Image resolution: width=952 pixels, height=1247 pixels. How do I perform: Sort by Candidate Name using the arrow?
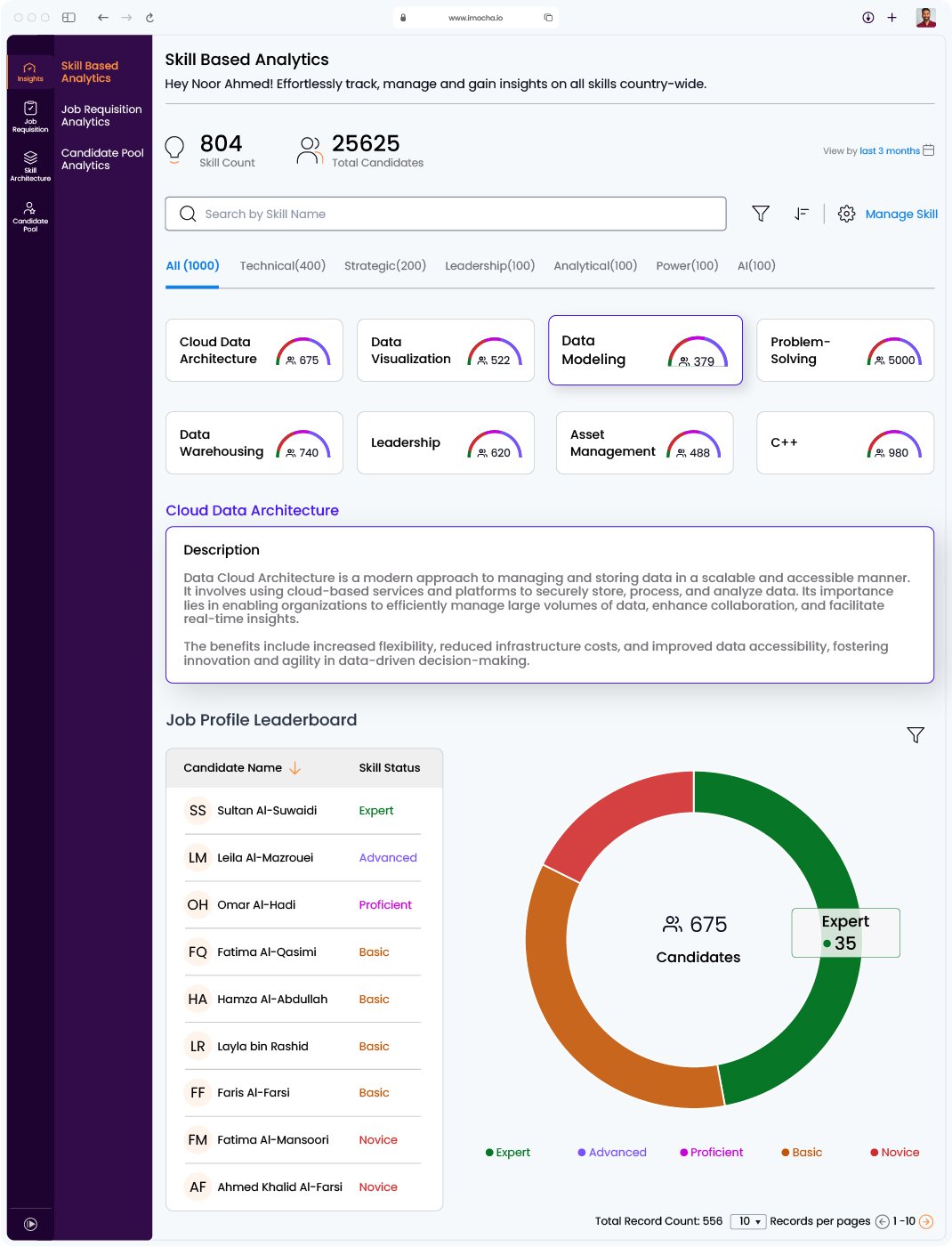[294, 767]
